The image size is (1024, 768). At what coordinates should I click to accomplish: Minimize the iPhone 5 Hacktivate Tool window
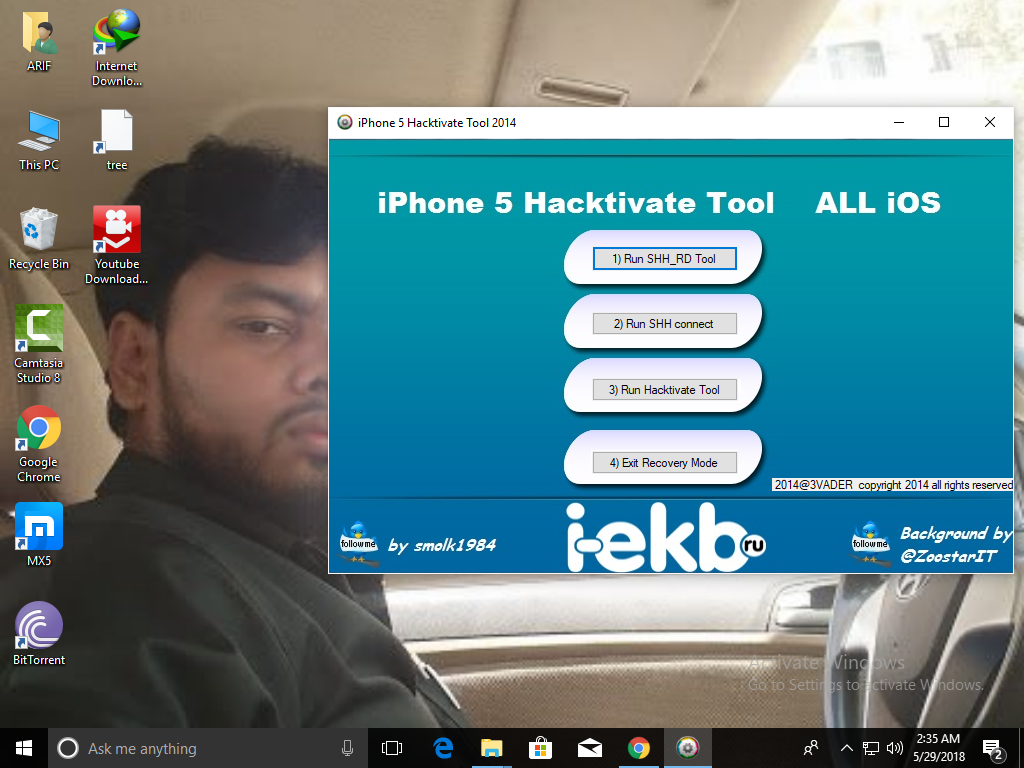[x=899, y=122]
